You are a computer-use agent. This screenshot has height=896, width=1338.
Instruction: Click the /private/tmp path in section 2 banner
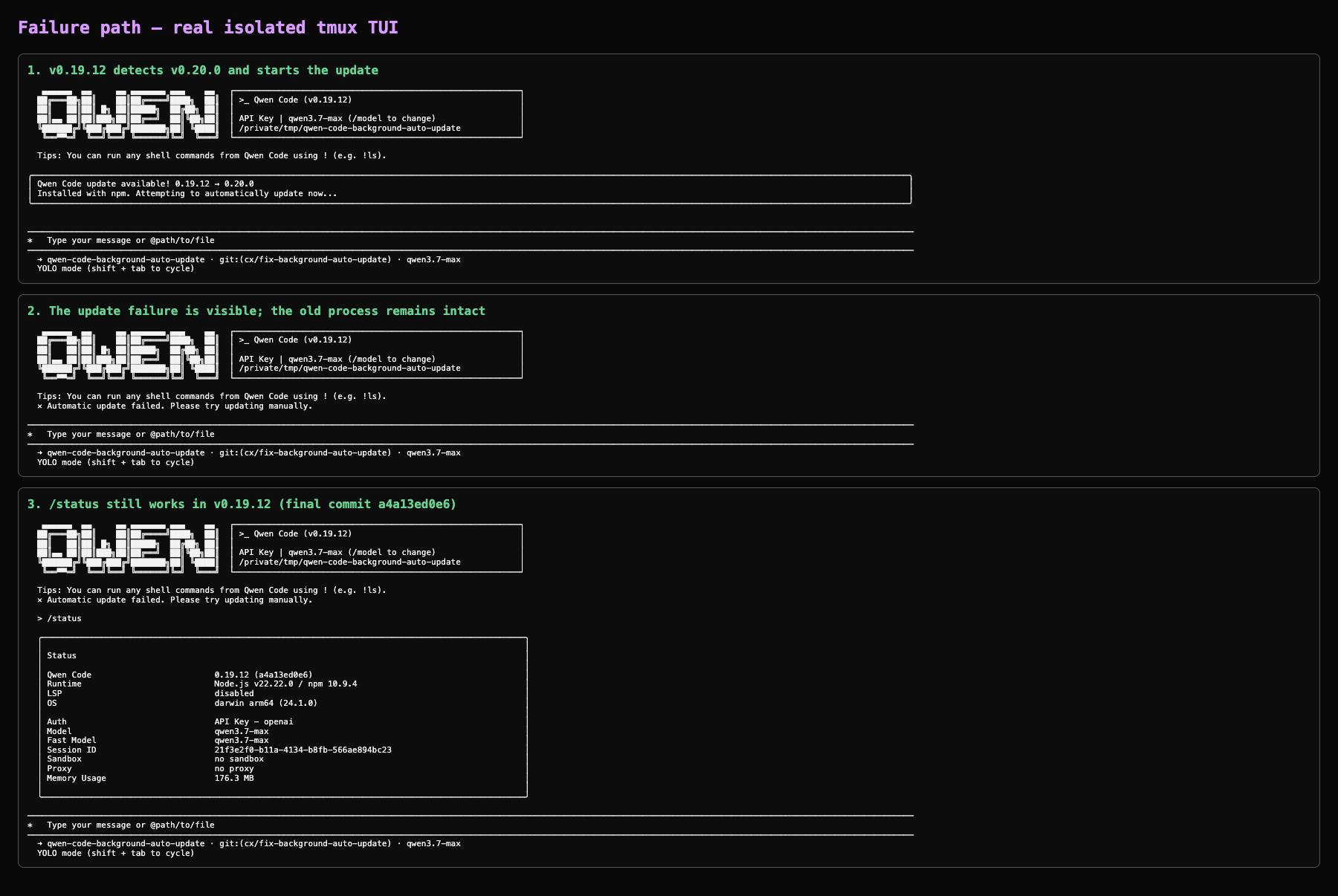click(x=349, y=368)
